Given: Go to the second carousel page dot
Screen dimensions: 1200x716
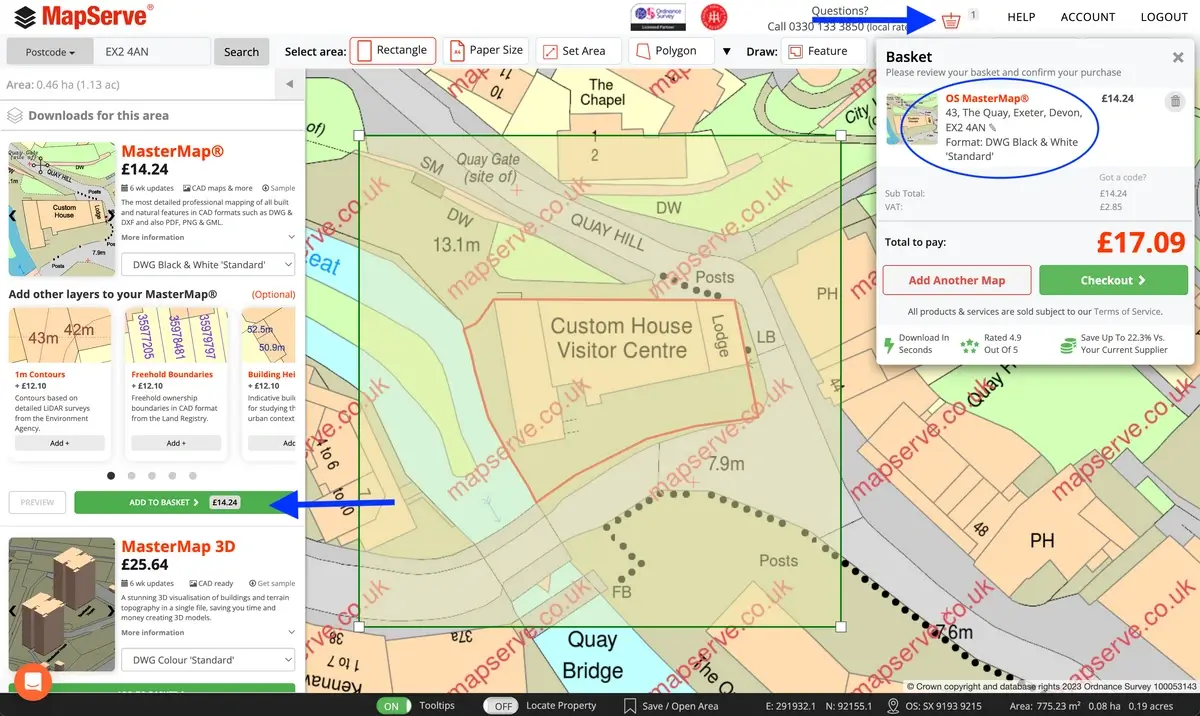Looking at the screenshot, I should click(x=131, y=476).
